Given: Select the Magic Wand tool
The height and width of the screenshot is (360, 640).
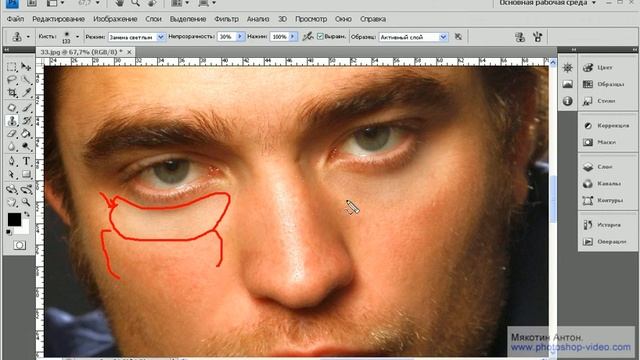Looking at the screenshot, I should click(x=27, y=80).
